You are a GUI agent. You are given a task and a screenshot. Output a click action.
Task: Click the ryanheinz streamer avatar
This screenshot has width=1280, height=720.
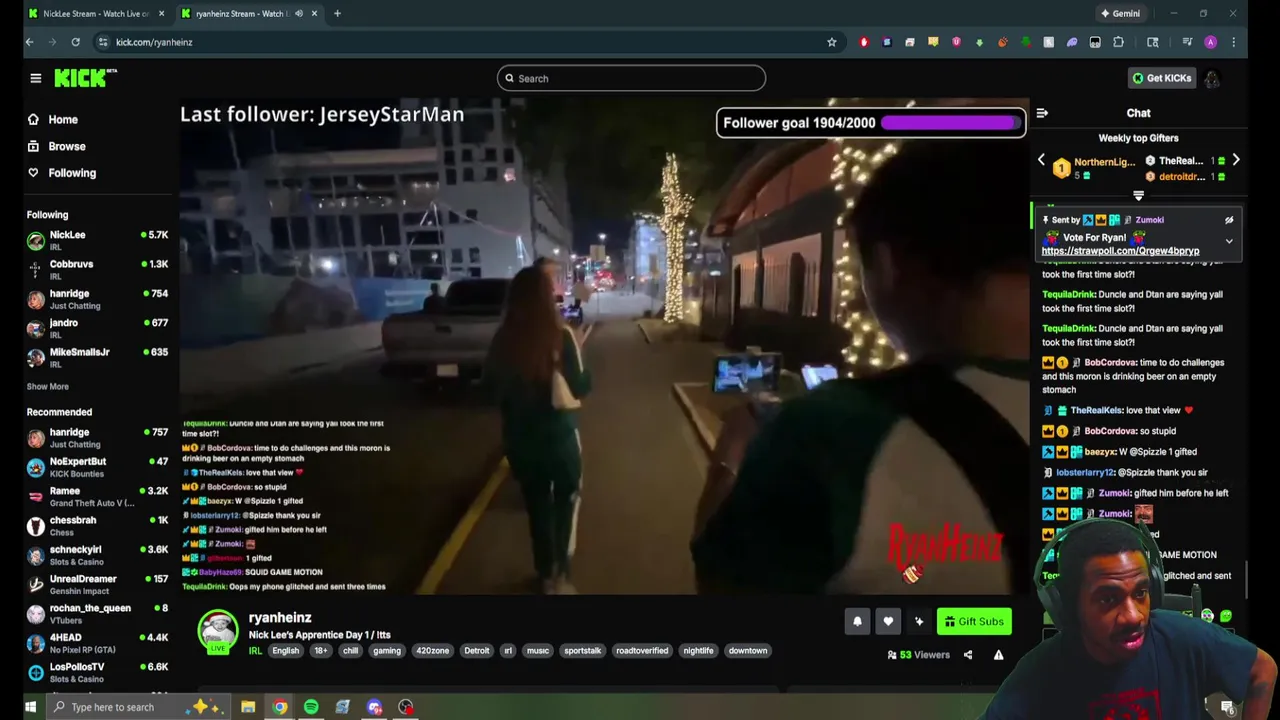218,631
